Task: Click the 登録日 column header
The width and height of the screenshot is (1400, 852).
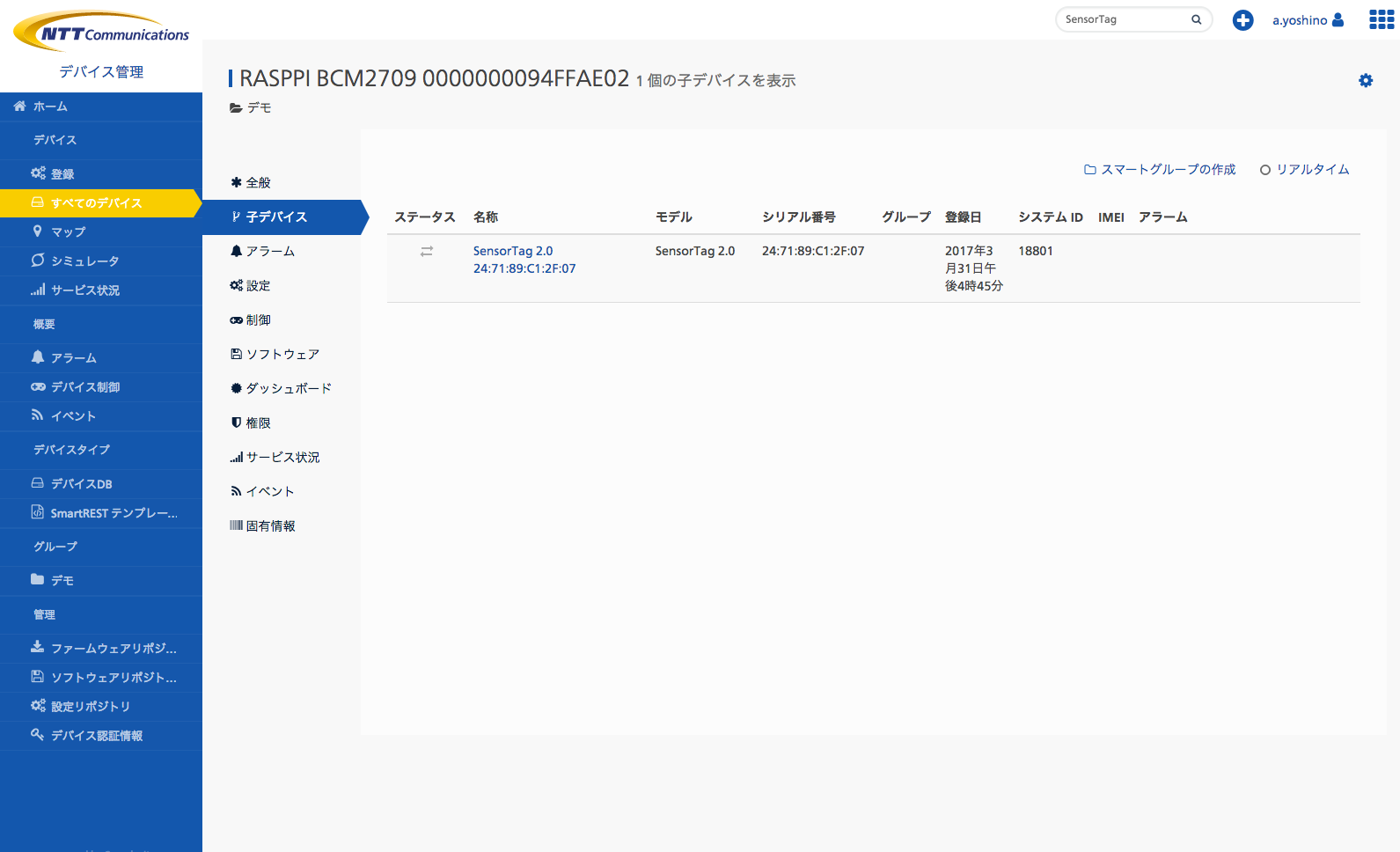Action: click(964, 217)
